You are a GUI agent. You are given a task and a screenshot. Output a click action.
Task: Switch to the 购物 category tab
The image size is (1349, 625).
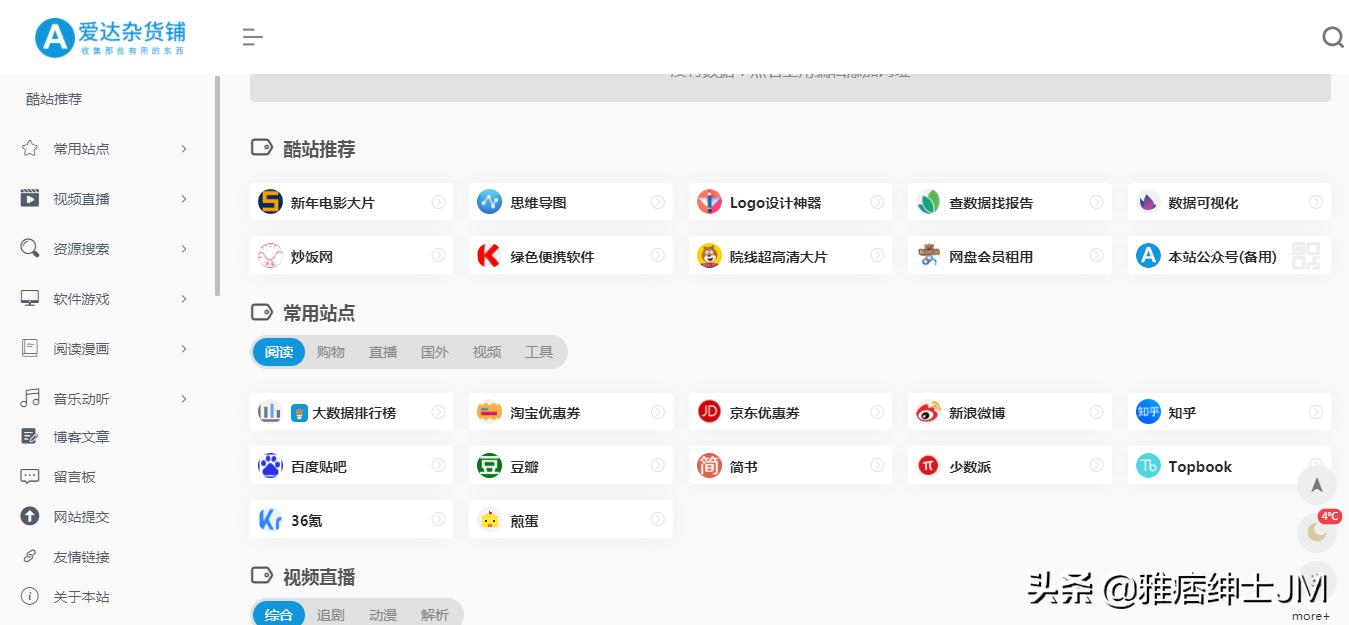(330, 351)
